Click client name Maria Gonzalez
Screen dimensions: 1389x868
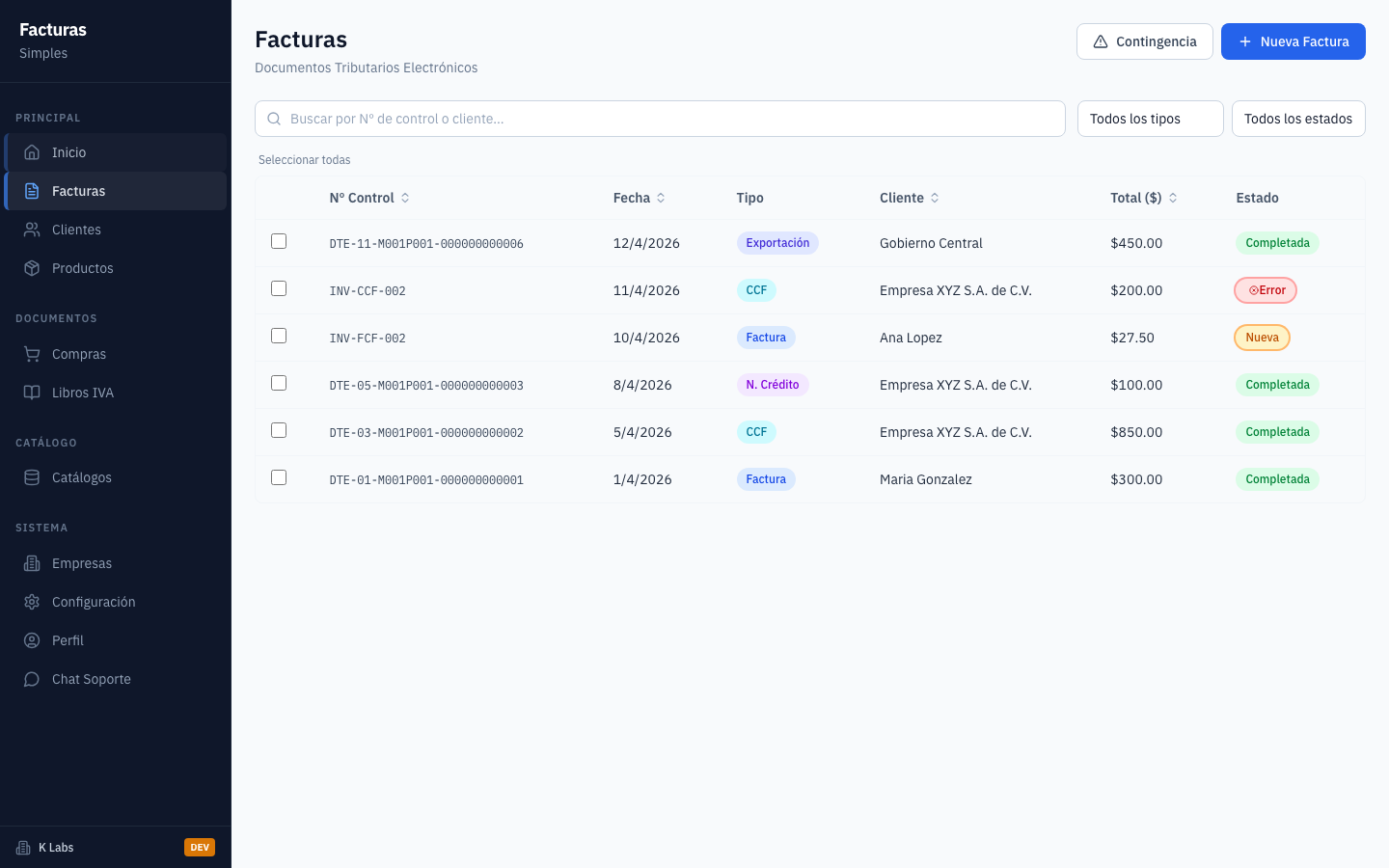[926, 479]
